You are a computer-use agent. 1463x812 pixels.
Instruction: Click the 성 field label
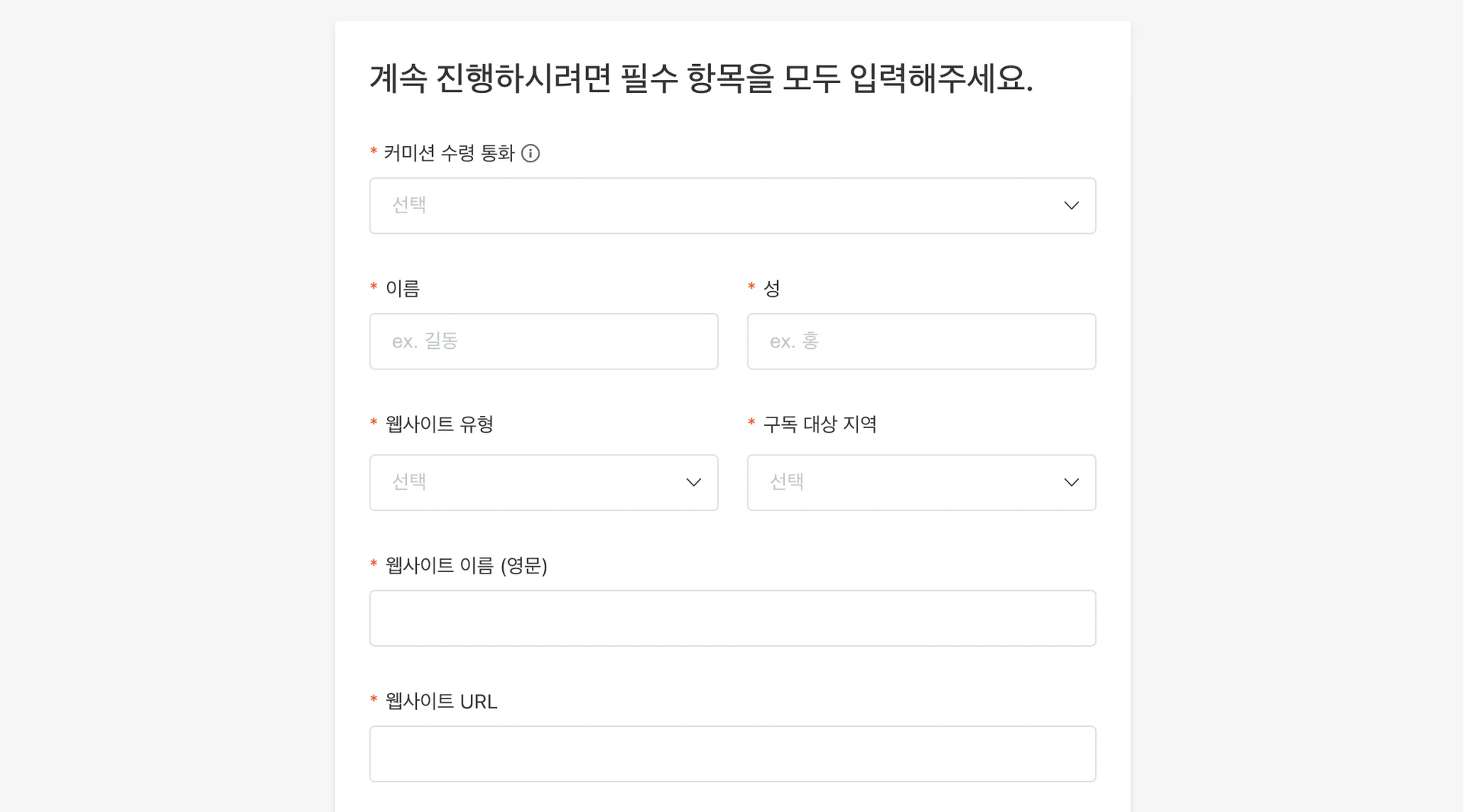coord(772,288)
